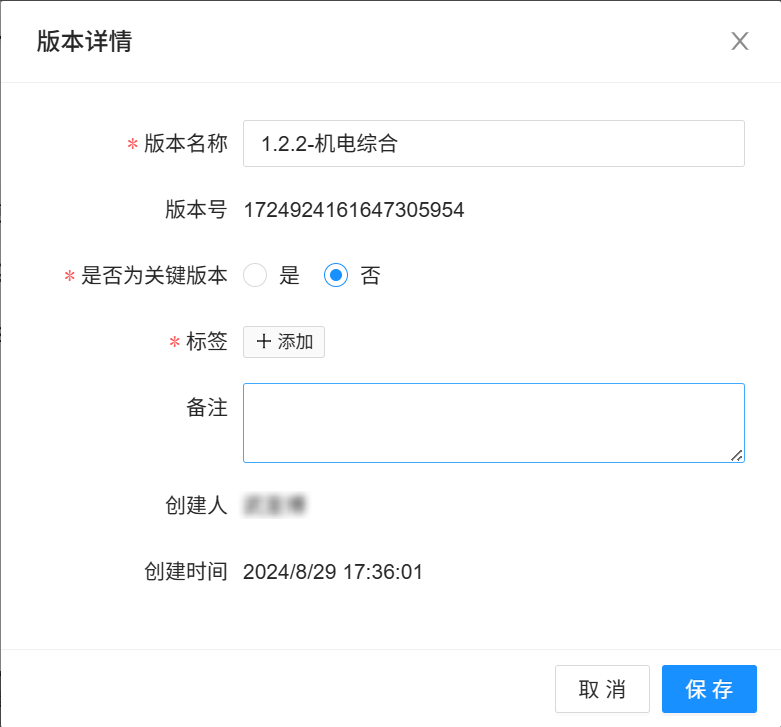Click the 版本名称 field label

(x=186, y=143)
